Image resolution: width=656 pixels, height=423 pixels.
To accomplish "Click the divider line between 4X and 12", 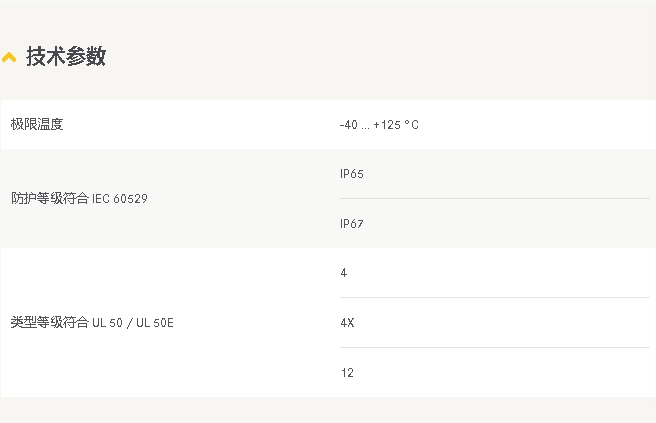I will (495, 347).
